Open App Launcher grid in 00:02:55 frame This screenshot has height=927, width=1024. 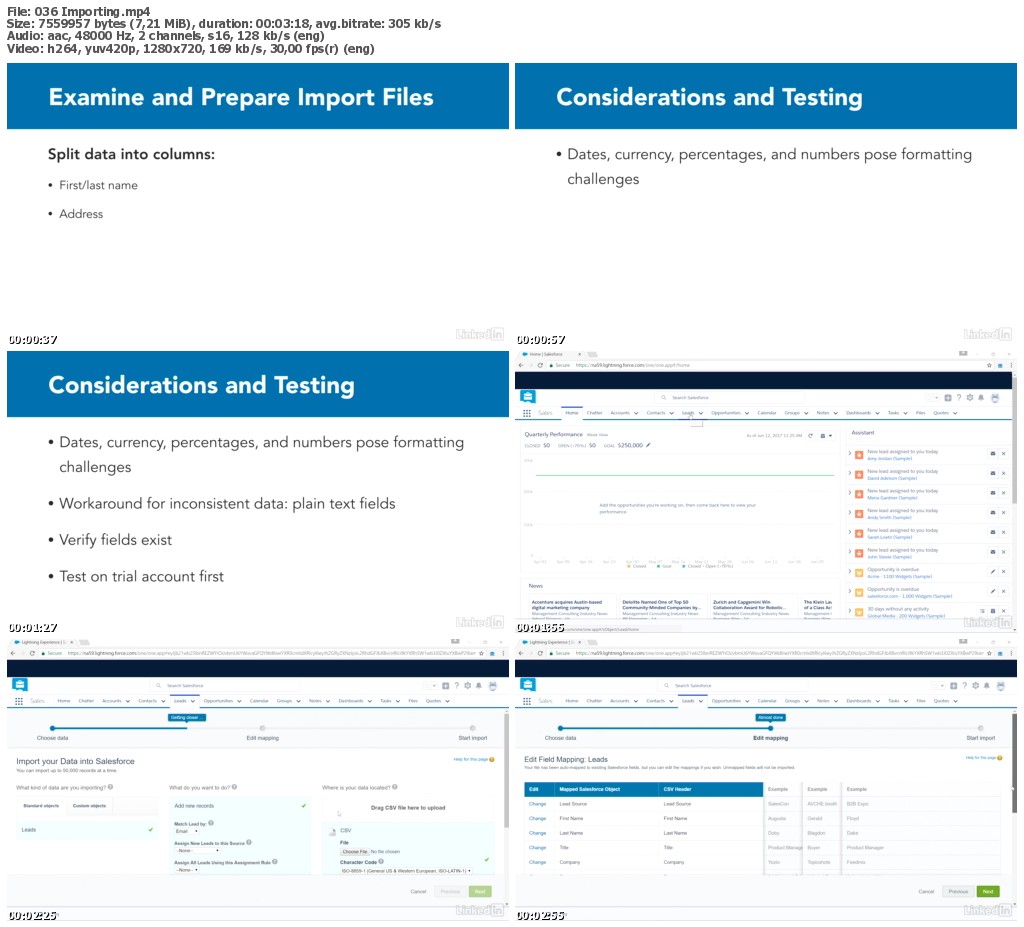[526, 701]
